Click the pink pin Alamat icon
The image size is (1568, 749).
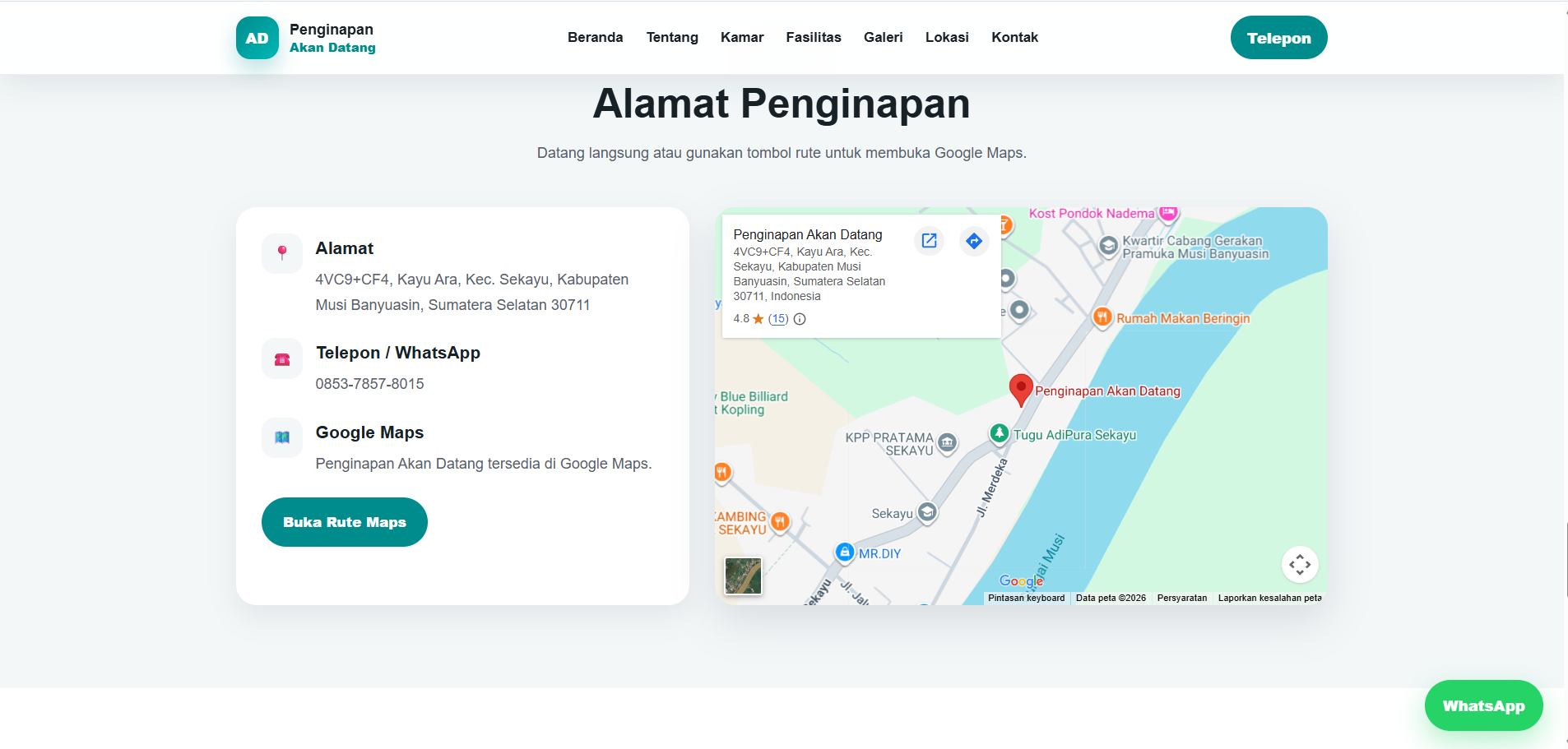pos(282,253)
